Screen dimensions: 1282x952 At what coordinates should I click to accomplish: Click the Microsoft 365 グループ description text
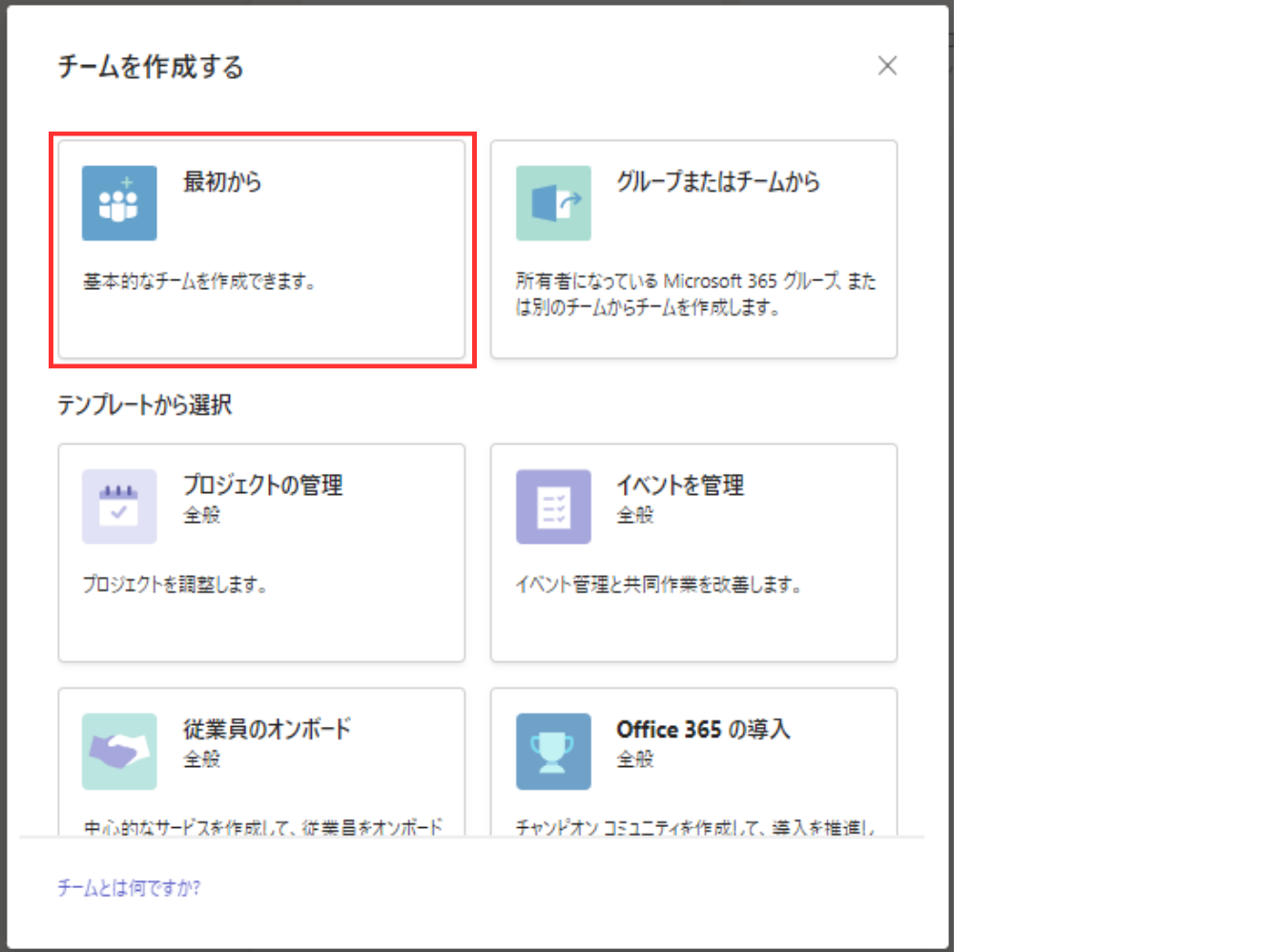(695, 294)
